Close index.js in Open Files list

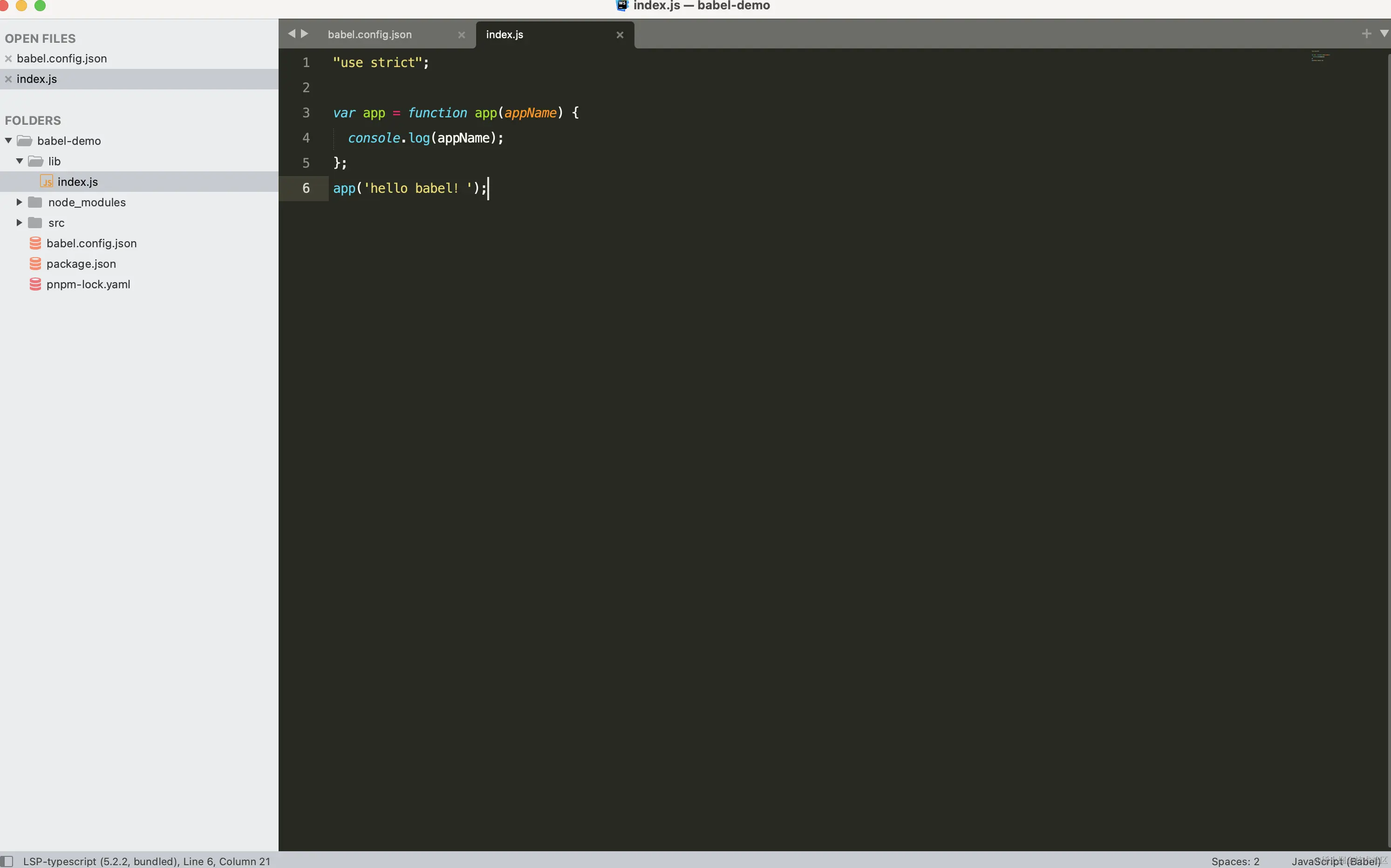pos(8,79)
